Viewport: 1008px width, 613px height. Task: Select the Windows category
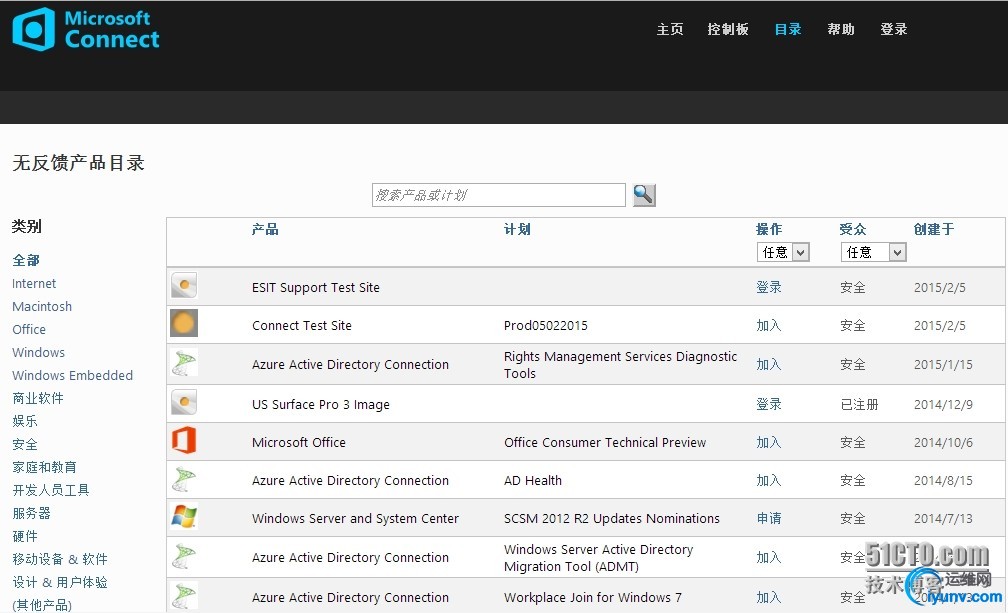tap(39, 352)
